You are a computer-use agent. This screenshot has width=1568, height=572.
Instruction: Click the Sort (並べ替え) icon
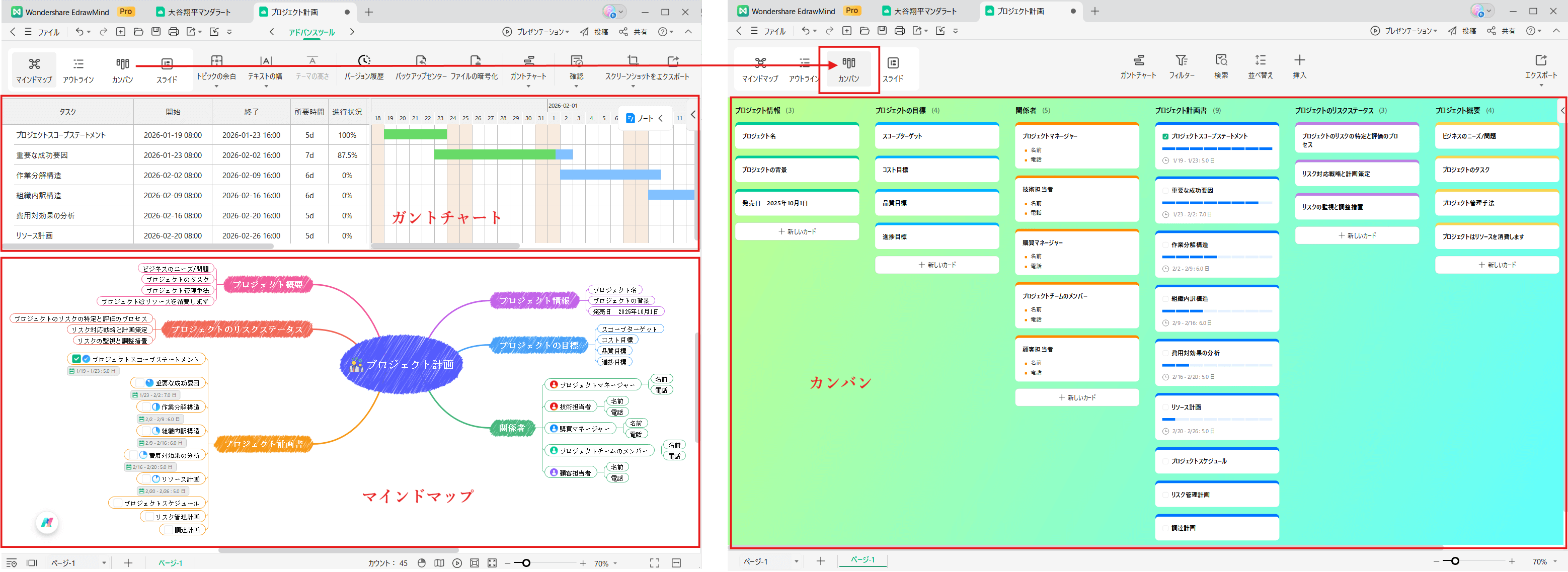[x=1260, y=60]
